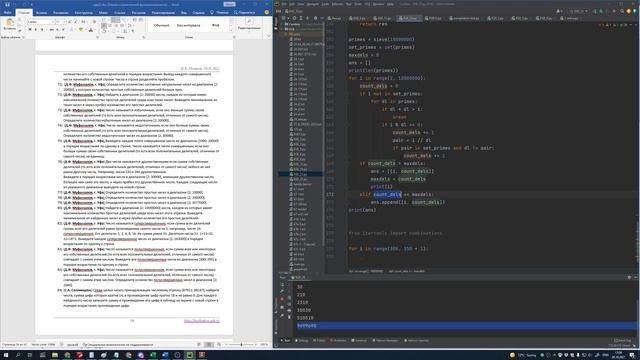The width and height of the screenshot is (640, 360).
Task: Open Event Log in PyCharm status bar
Action: coord(622,340)
